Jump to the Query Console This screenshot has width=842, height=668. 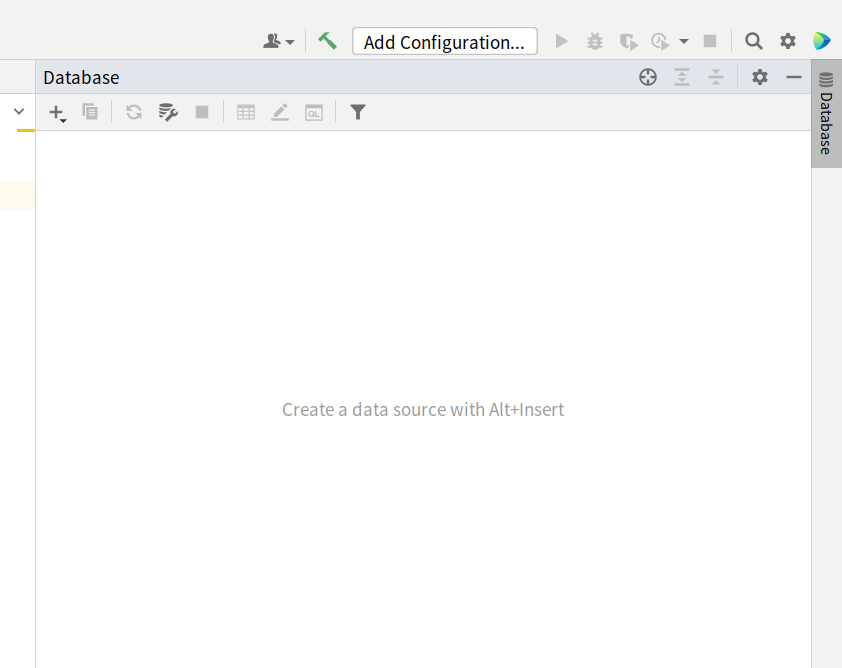[x=313, y=112]
